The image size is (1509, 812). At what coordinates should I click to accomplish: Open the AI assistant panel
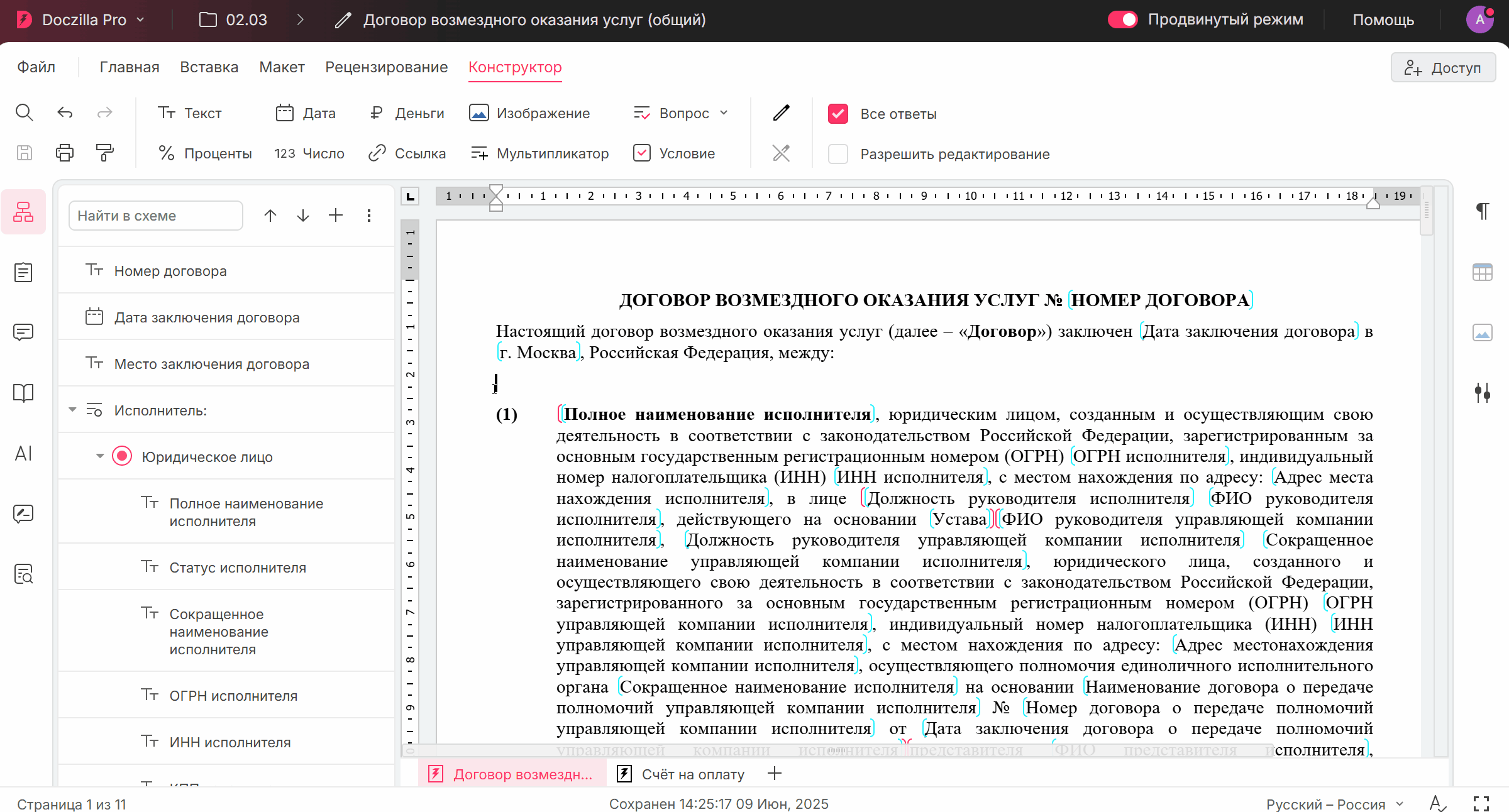(23, 453)
